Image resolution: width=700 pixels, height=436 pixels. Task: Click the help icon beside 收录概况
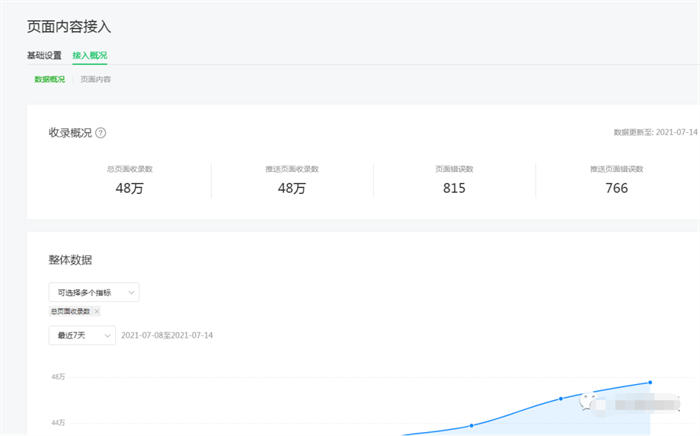(x=101, y=133)
